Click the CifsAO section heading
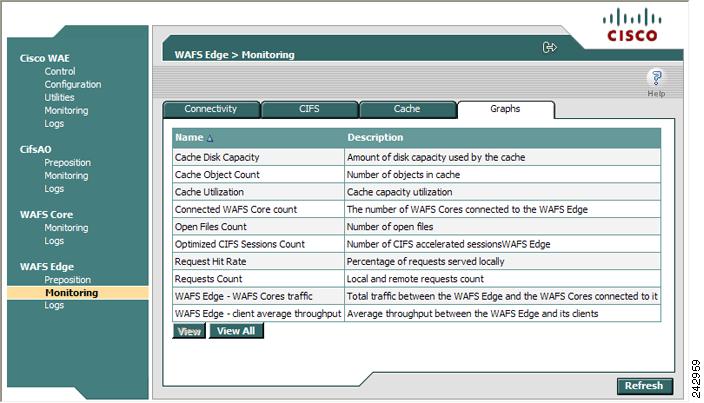Image resolution: width=704 pixels, height=403 pixels. (35, 149)
